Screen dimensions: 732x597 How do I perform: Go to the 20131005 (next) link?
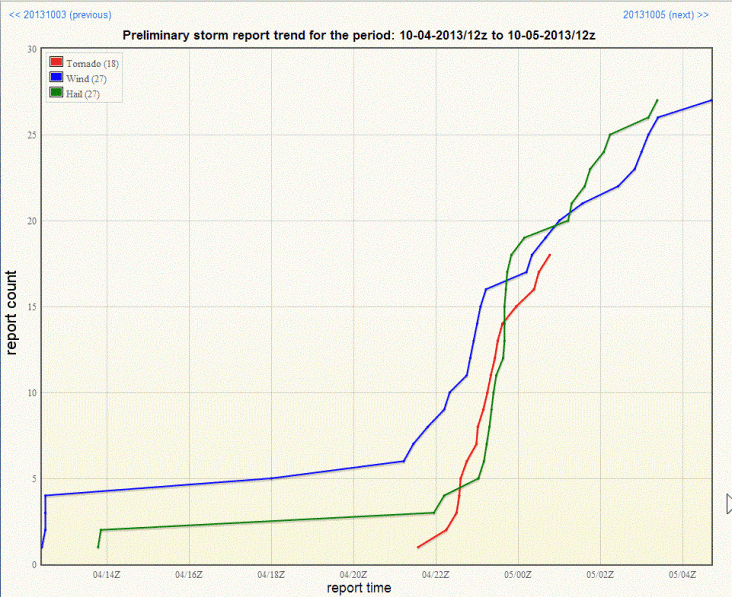(x=666, y=15)
